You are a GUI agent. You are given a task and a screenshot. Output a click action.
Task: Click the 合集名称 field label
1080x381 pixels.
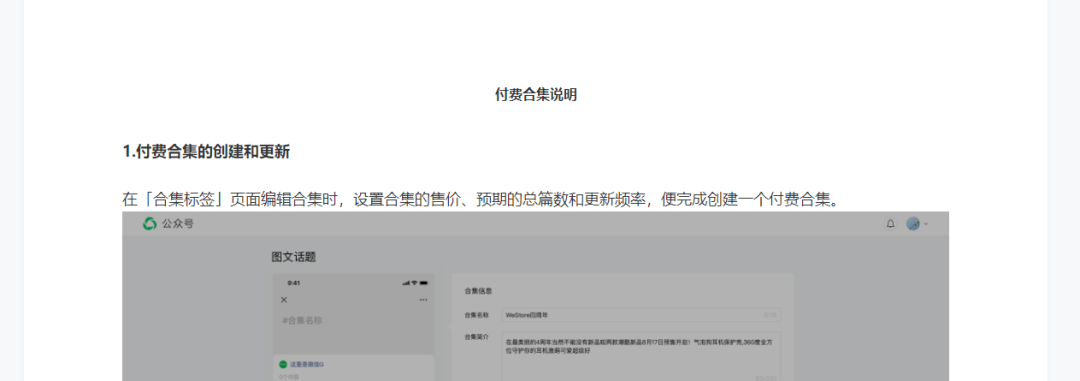coord(477,315)
